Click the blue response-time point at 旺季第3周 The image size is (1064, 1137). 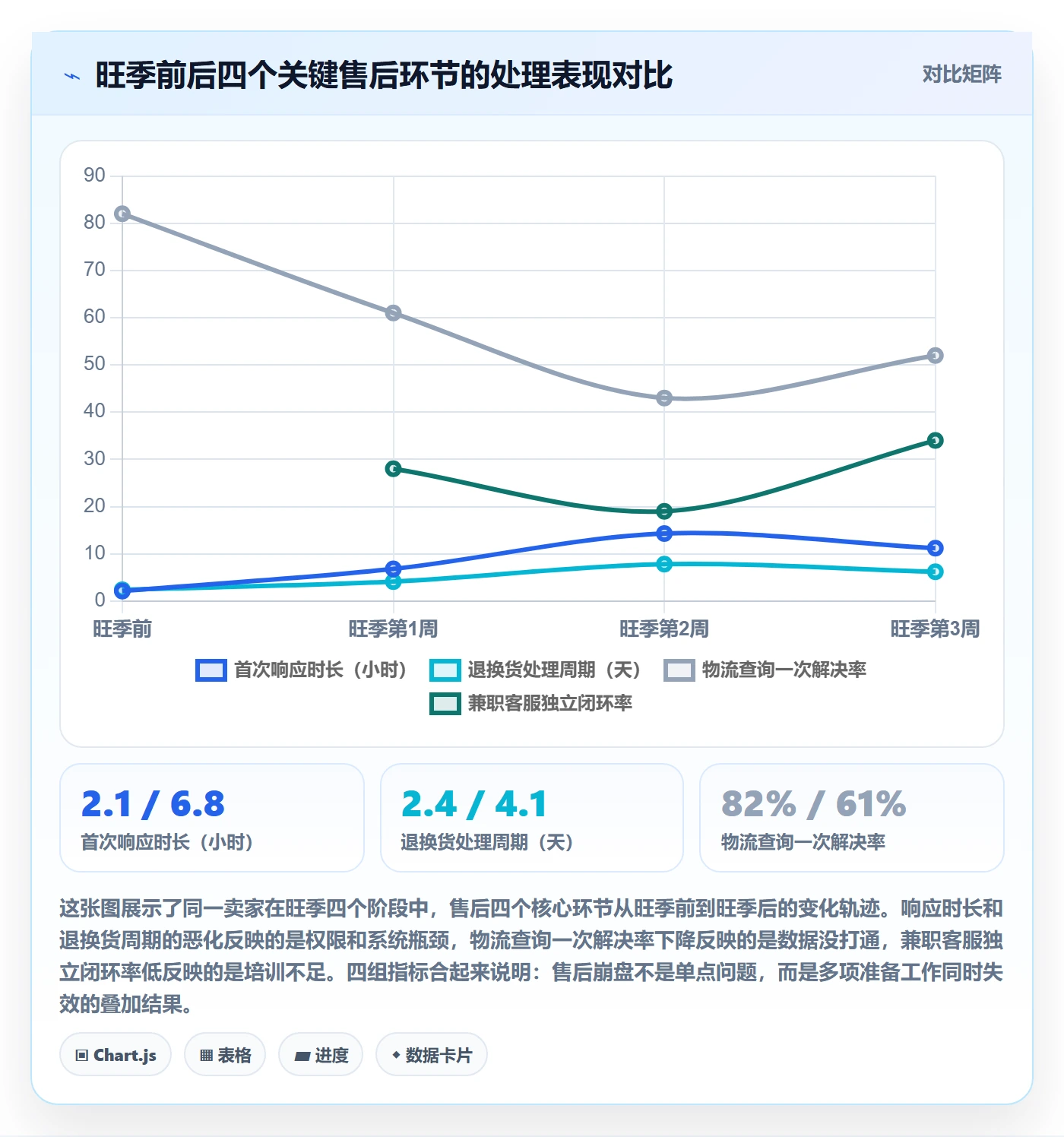point(936,548)
